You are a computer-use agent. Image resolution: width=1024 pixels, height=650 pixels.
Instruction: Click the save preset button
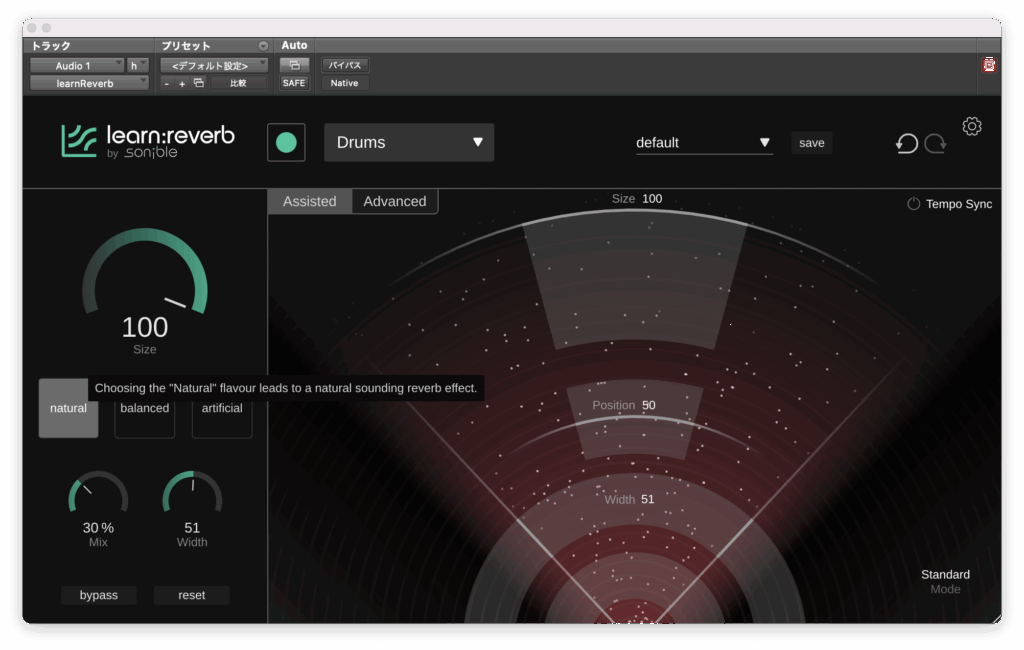[812, 142]
